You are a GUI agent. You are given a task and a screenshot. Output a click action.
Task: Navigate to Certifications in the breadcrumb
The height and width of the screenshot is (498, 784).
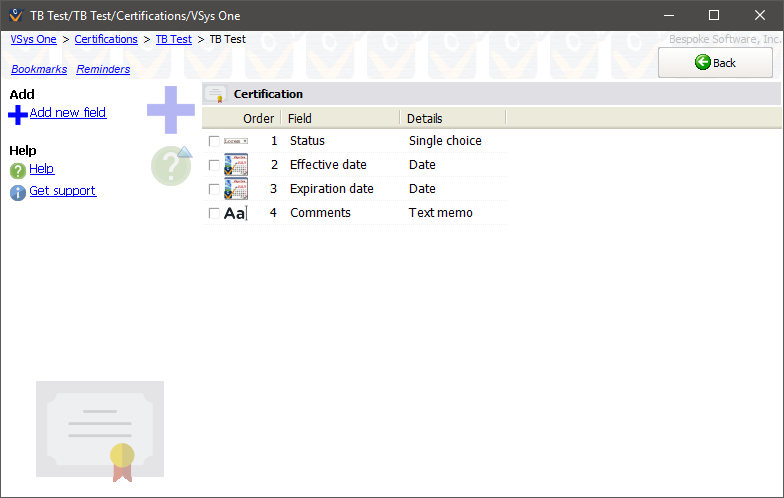coord(106,39)
